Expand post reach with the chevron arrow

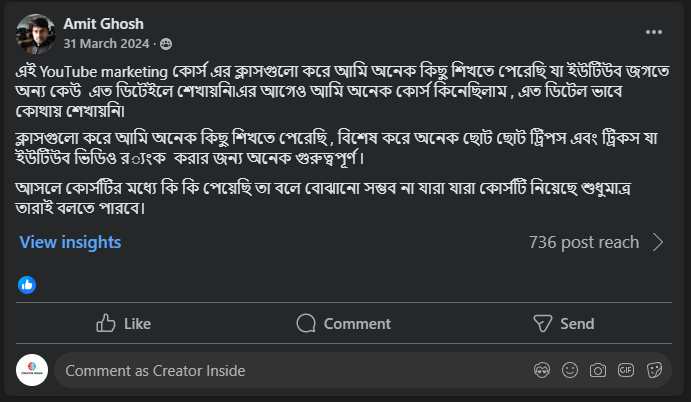pos(658,242)
